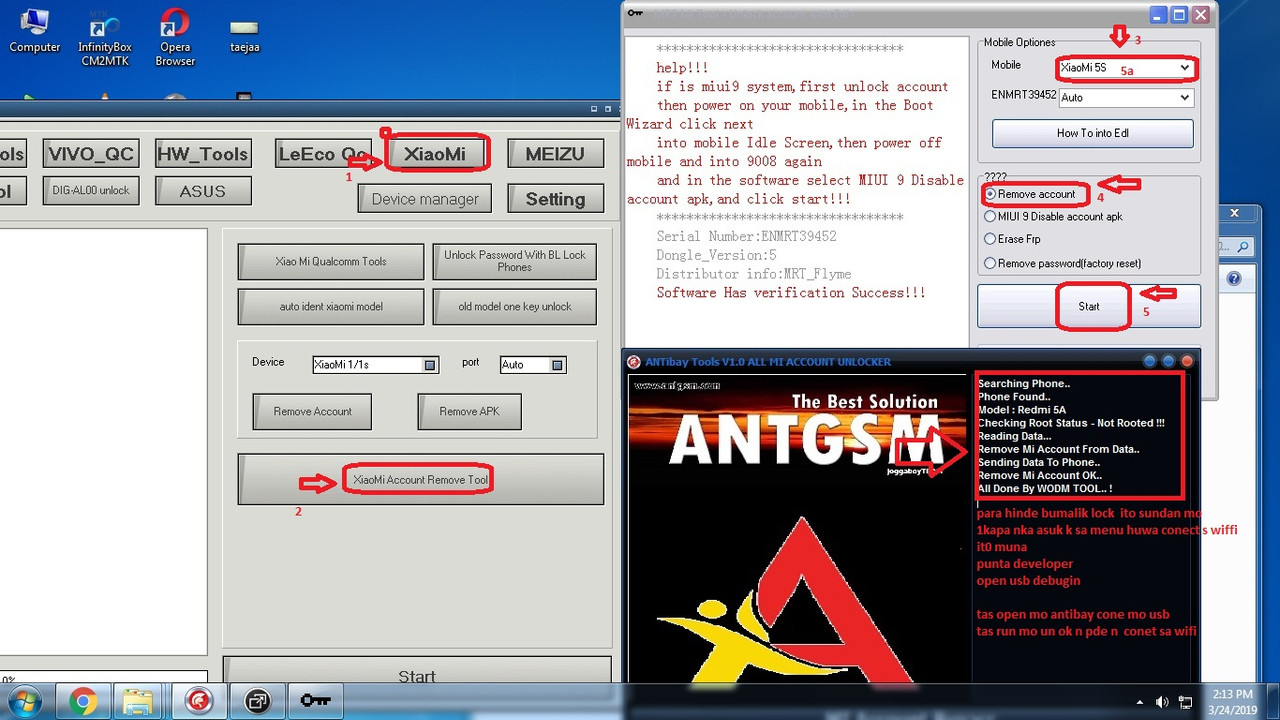The width and height of the screenshot is (1280, 720).
Task: Open the Device dropdown XiaoMi 1/1s
Action: [x=375, y=365]
